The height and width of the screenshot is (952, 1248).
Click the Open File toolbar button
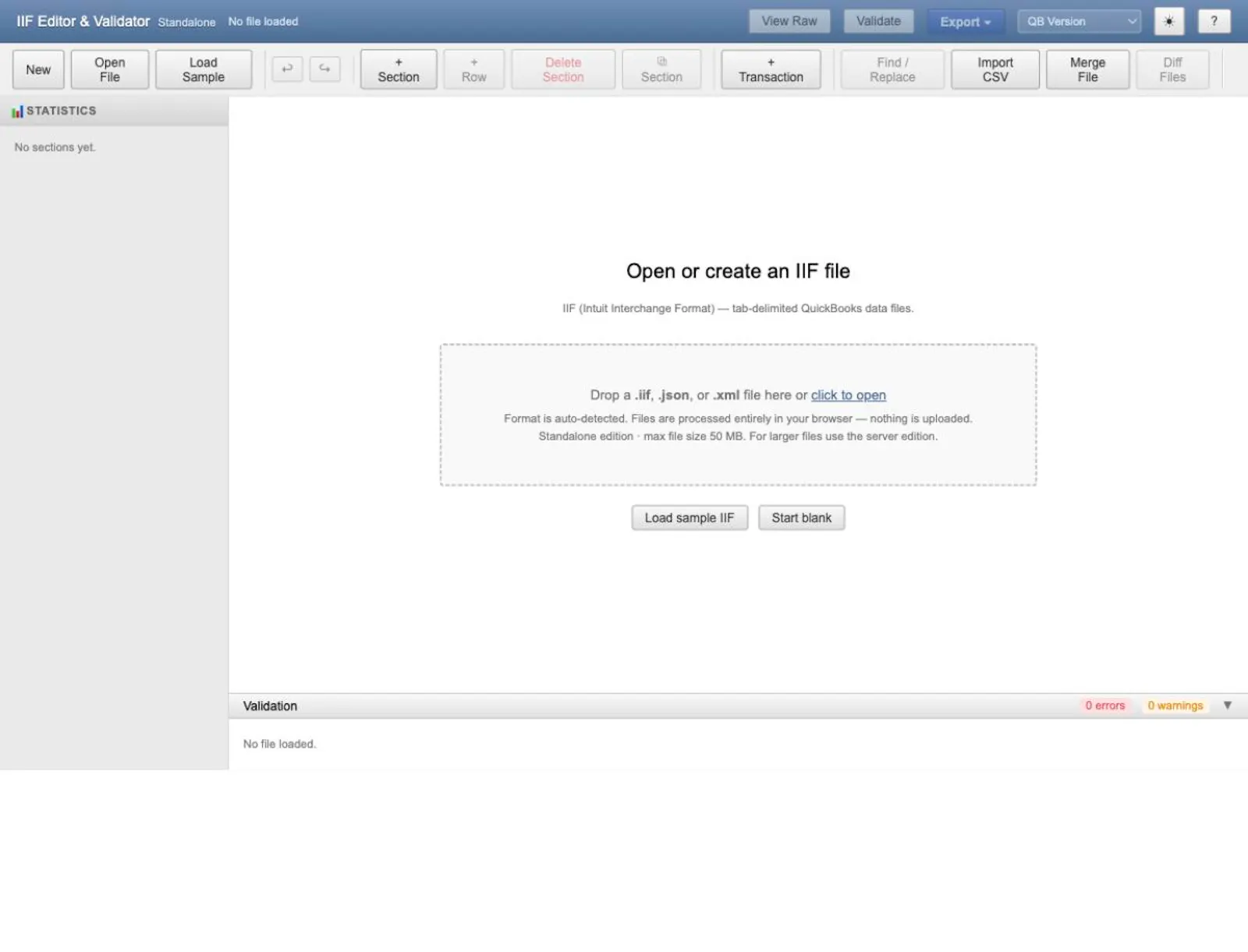(110, 69)
